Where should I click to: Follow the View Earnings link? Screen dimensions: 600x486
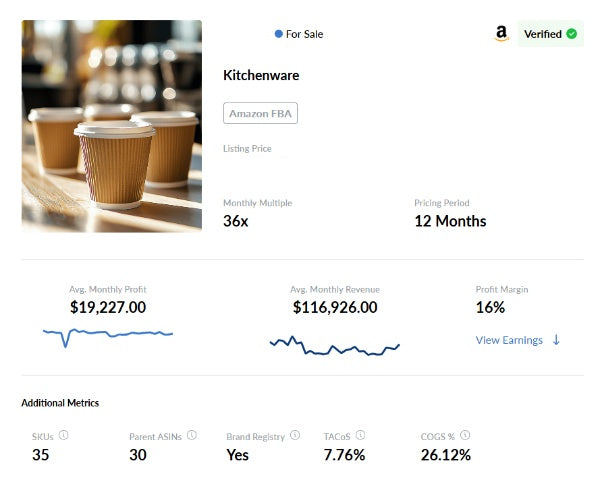509,340
